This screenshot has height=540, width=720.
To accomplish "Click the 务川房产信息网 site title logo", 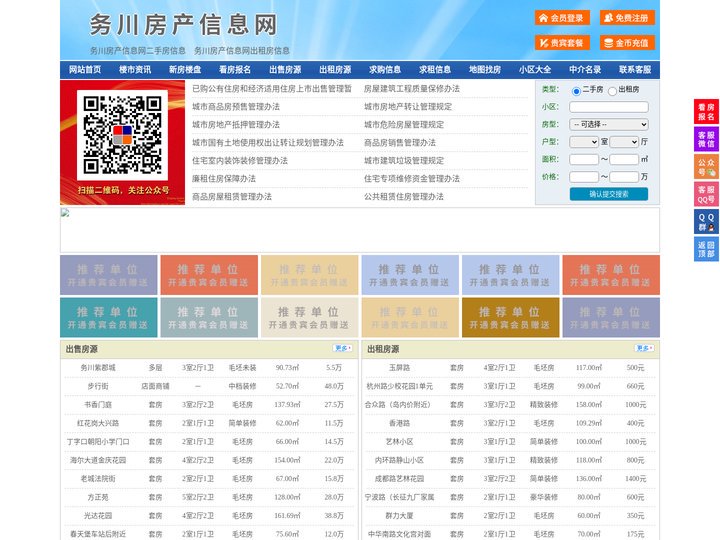I will point(183,24).
